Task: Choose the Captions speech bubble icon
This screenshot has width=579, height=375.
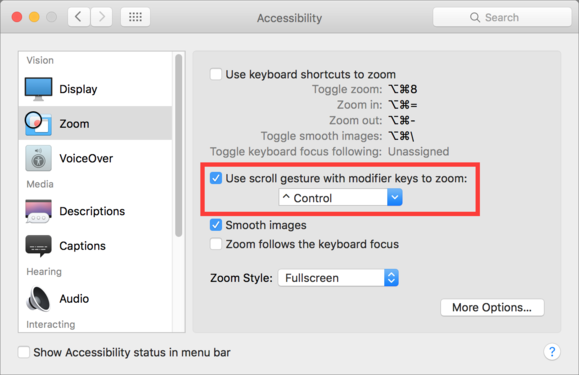Action: pyautogui.click(x=38, y=246)
